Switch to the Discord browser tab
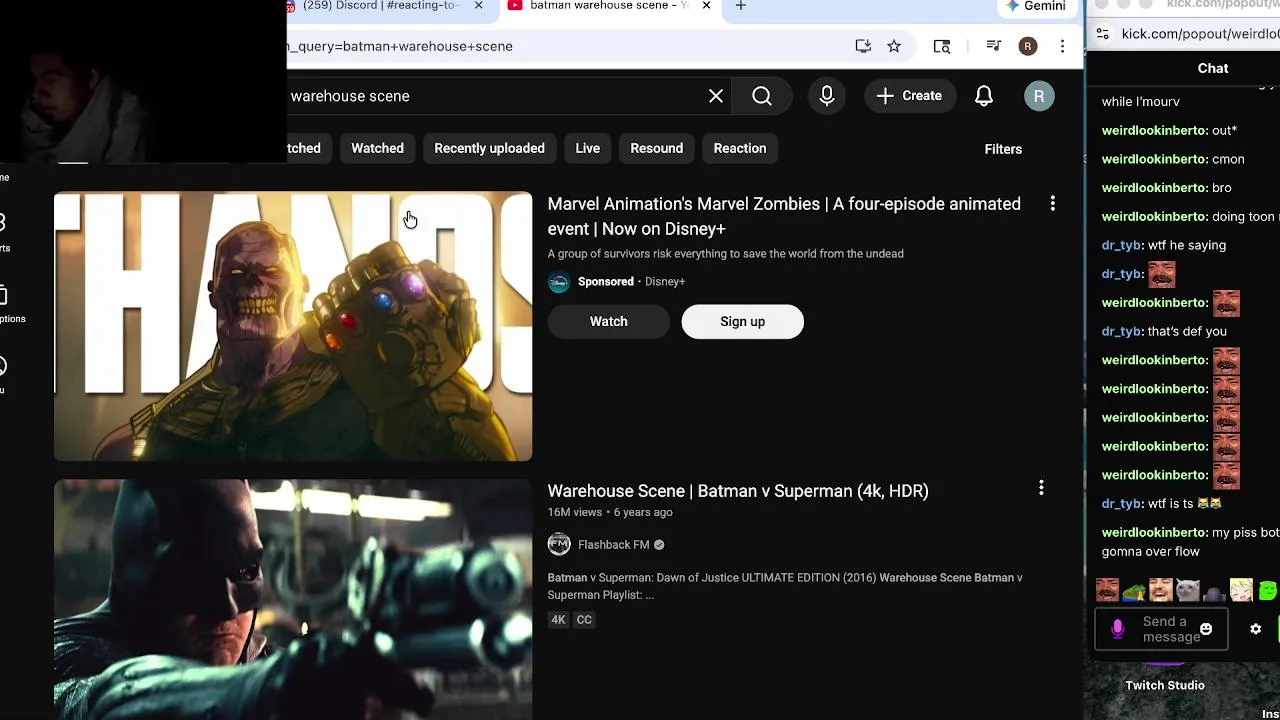This screenshot has width=1280, height=720. (381, 6)
